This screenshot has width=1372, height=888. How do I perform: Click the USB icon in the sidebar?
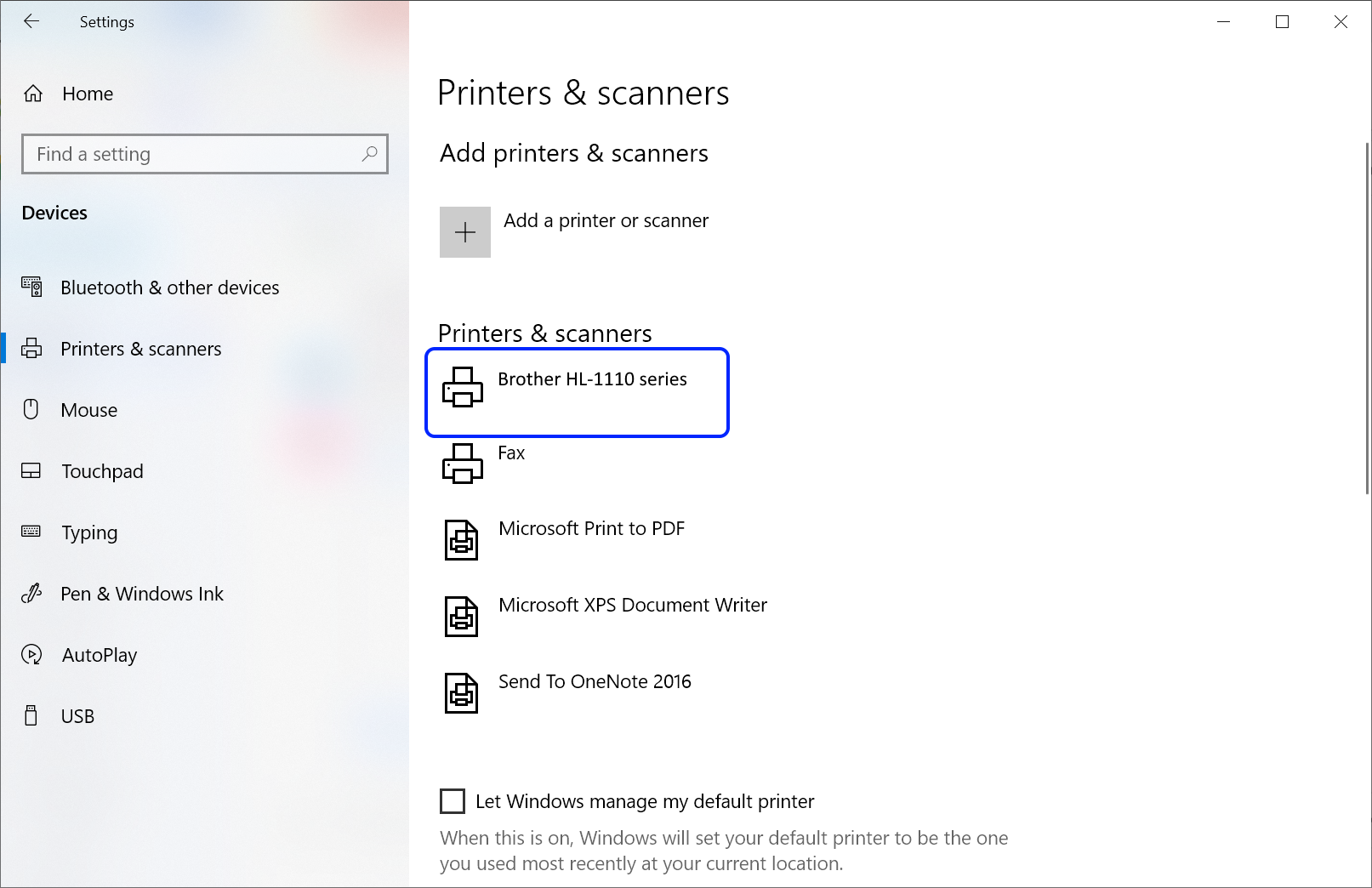pos(31,715)
